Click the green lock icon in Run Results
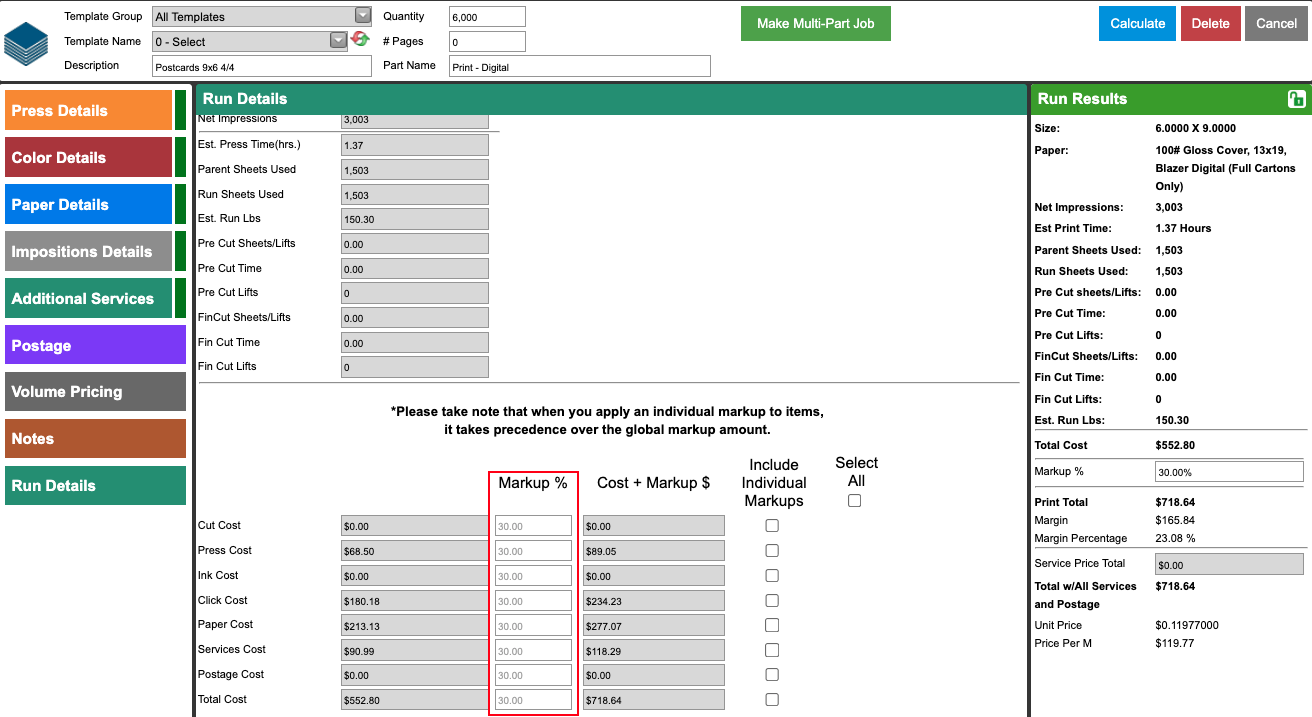1312x717 pixels. click(1296, 98)
